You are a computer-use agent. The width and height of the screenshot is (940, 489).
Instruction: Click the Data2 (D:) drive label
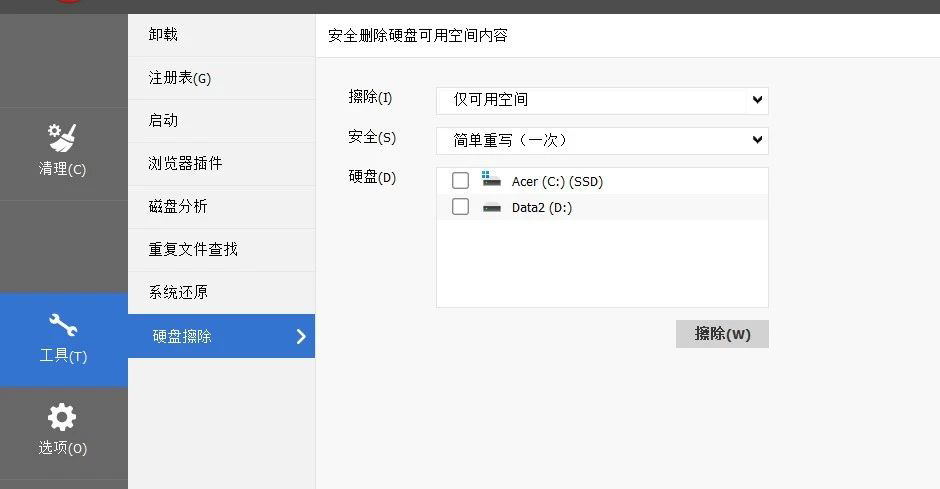click(541, 208)
